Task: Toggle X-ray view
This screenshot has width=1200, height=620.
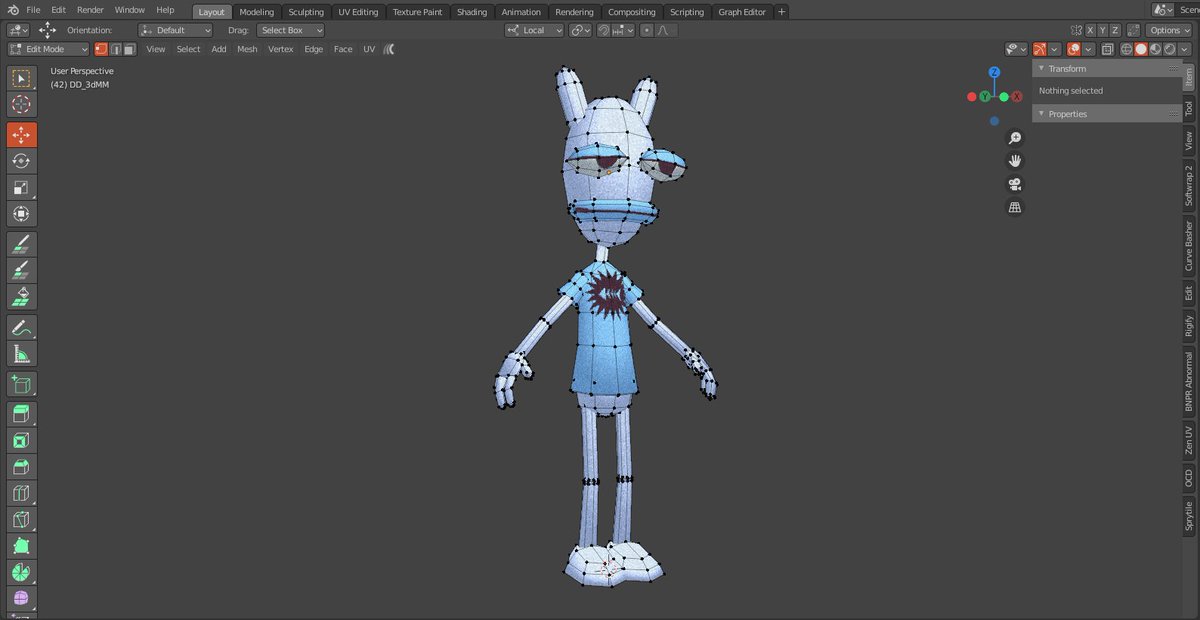Action: click(1107, 49)
